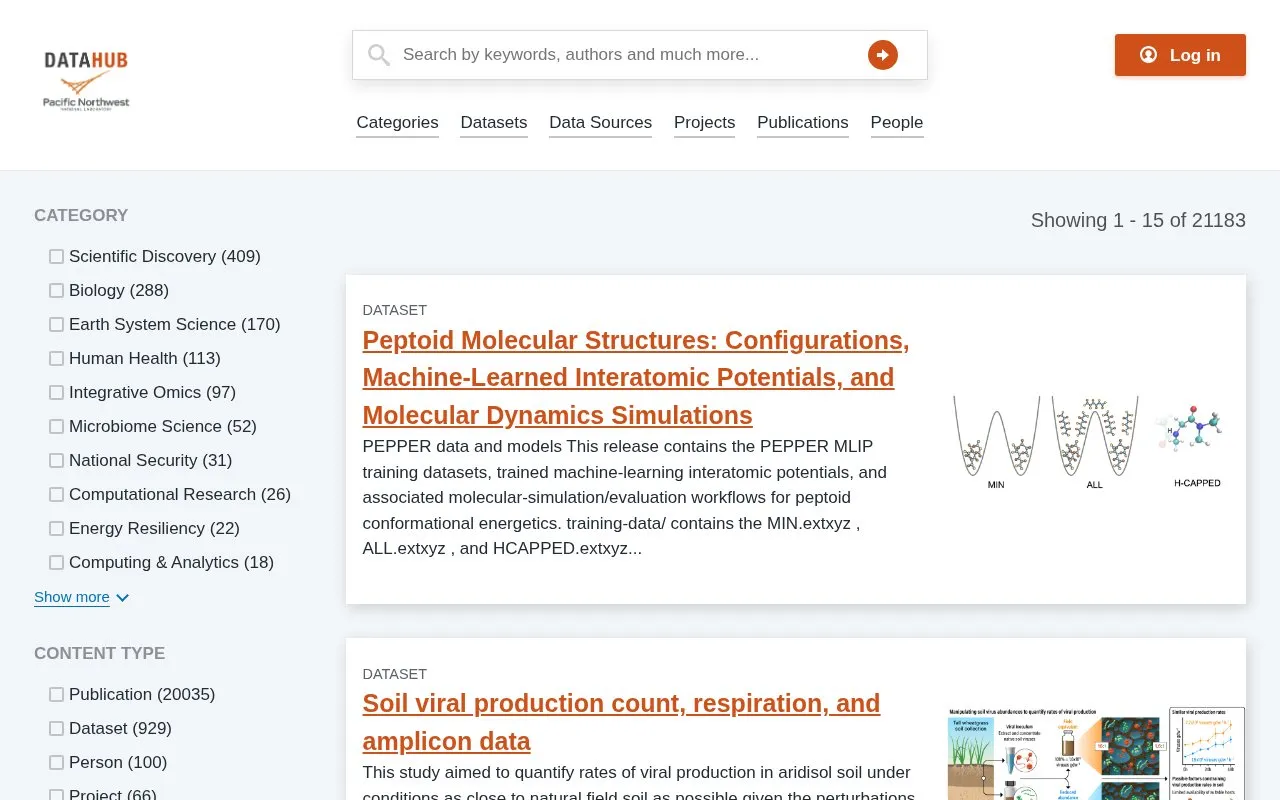Open the People navigation item
This screenshot has width=1280, height=800.
tap(897, 122)
